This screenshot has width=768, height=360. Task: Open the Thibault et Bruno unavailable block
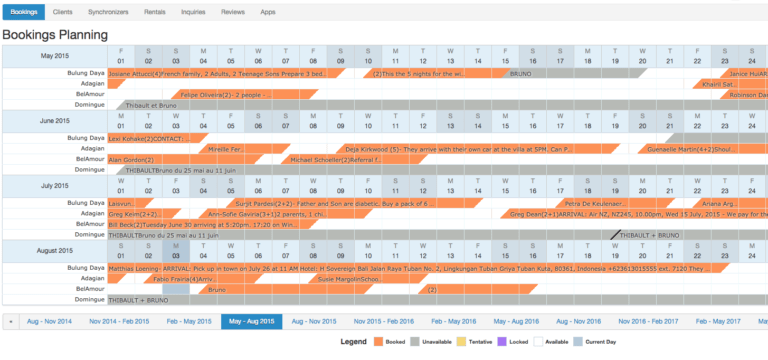point(441,105)
